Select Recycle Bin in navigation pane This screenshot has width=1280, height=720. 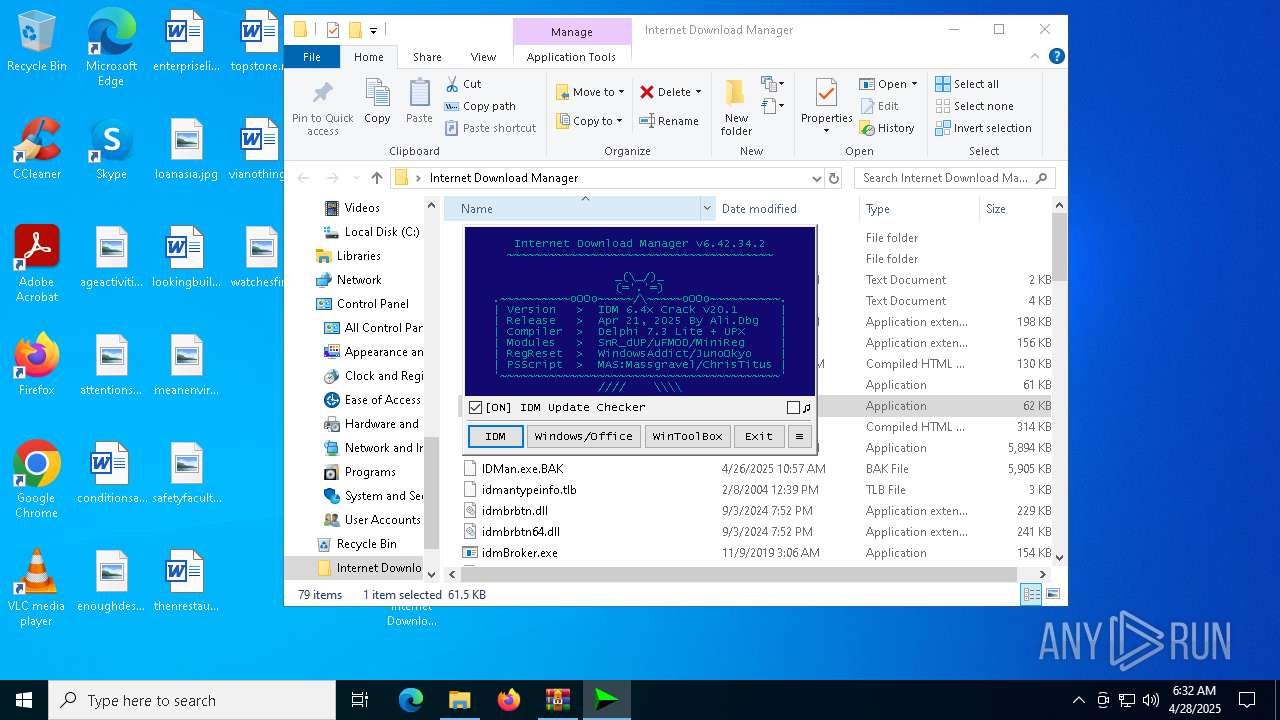tap(366, 544)
